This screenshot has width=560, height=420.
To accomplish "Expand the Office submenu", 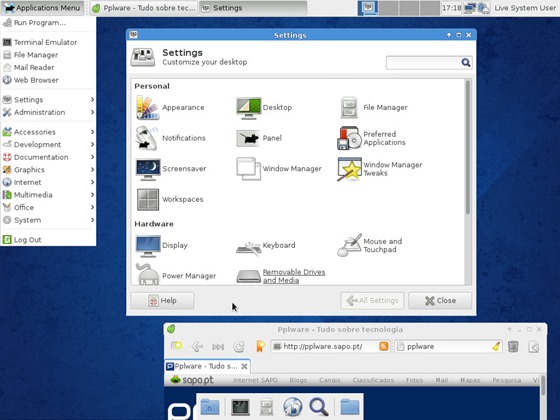I will (48, 208).
